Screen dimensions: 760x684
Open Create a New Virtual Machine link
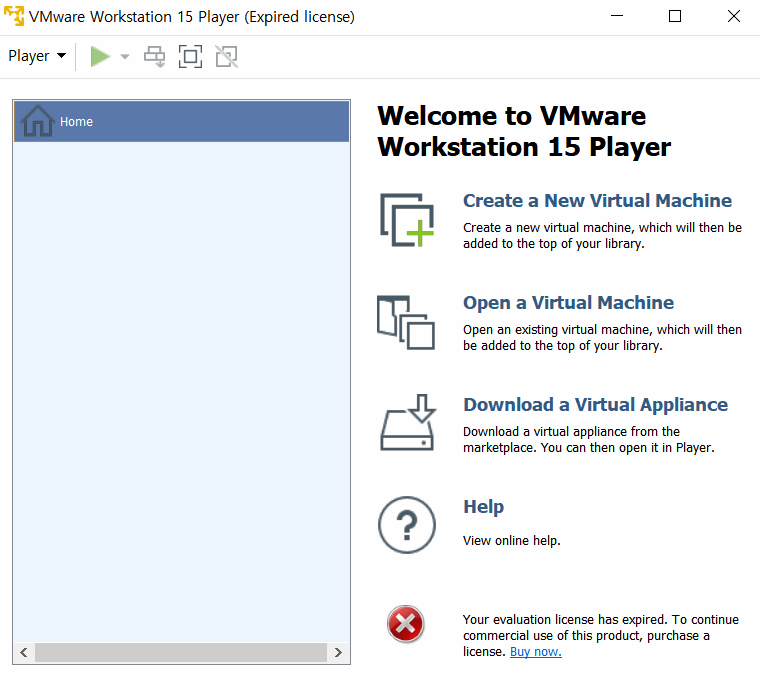click(597, 201)
